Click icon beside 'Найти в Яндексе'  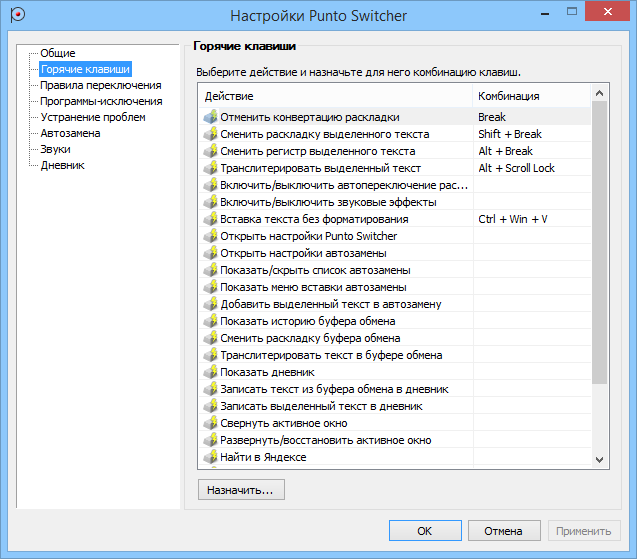click(210, 457)
